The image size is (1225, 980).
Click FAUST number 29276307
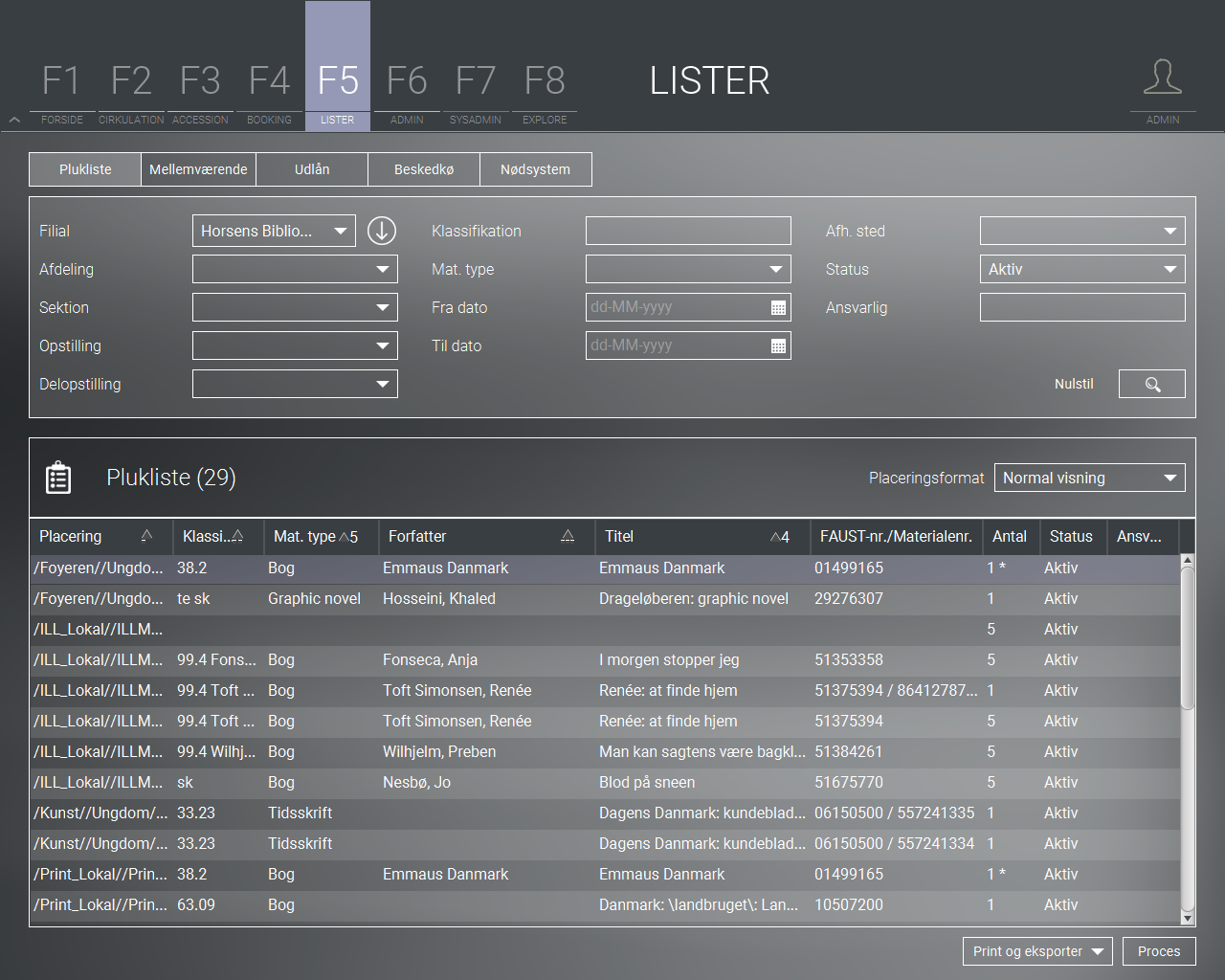point(849,598)
